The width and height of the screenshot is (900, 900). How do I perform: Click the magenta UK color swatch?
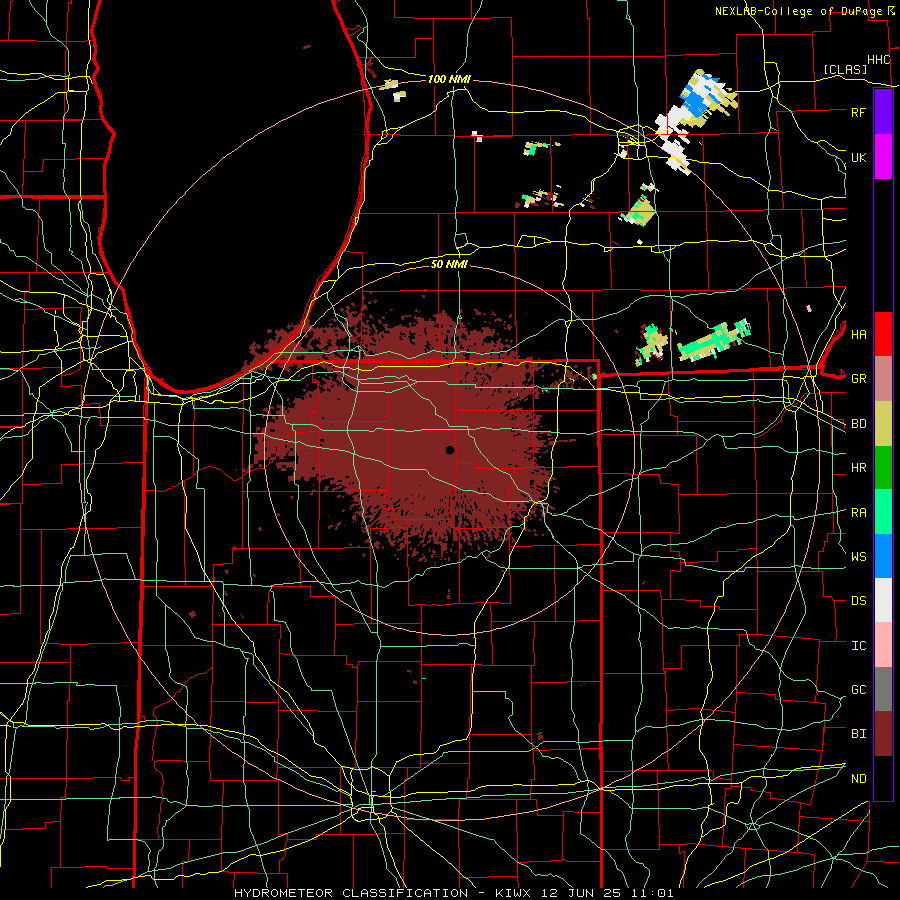883,157
